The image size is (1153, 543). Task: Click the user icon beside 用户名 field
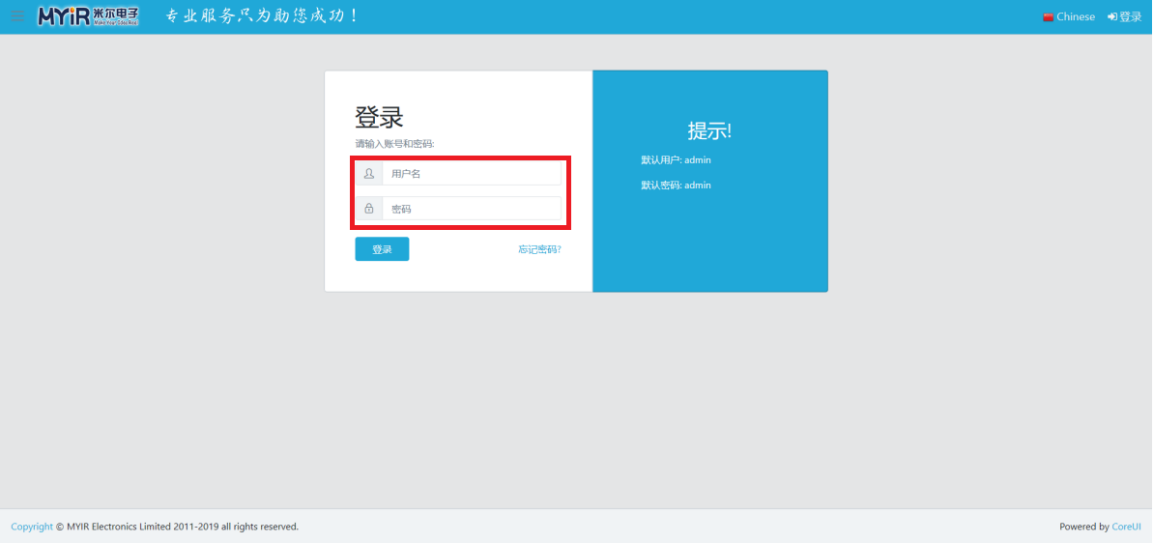369,174
